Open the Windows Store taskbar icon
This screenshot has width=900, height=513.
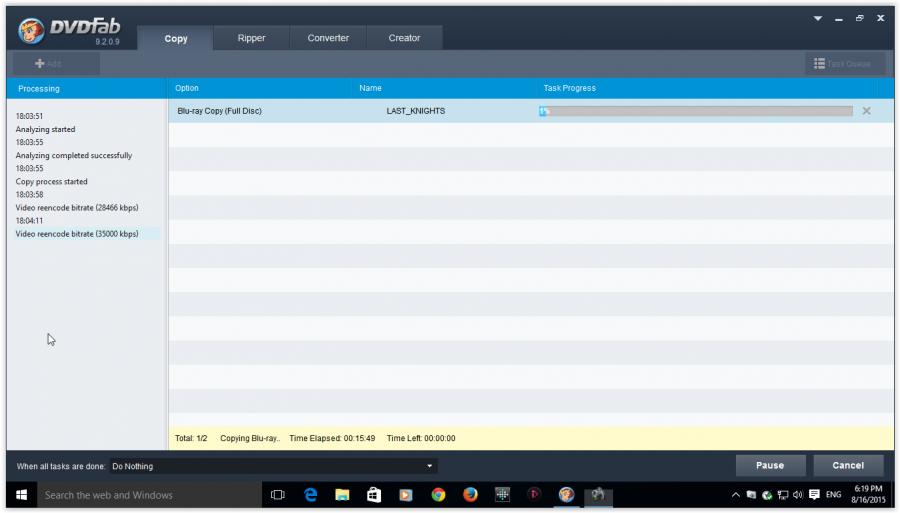(x=374, y=495)
